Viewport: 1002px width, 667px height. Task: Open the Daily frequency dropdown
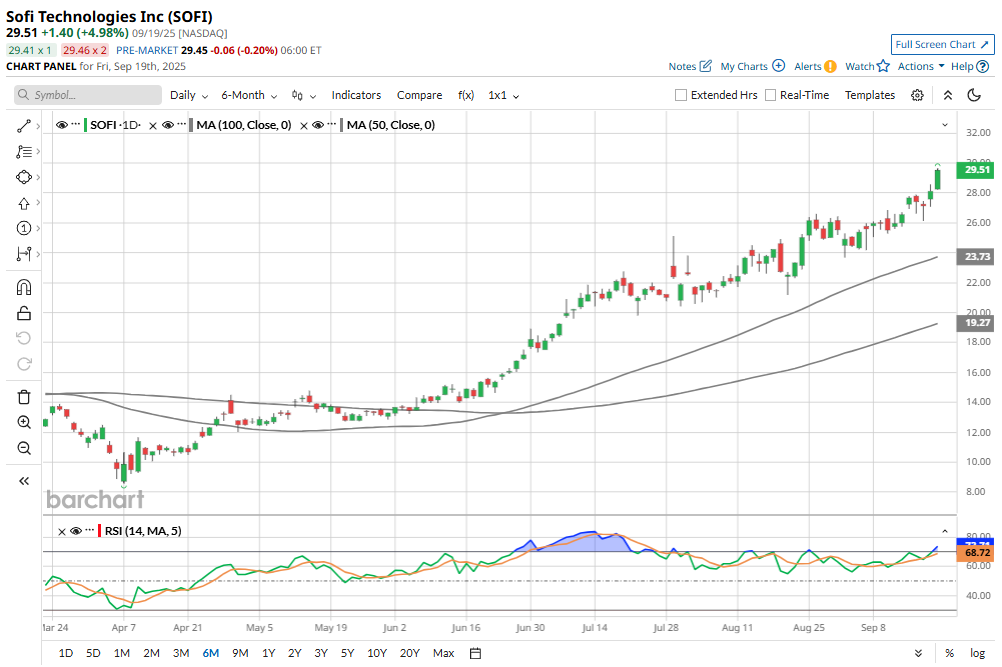[x=189, y=95]
